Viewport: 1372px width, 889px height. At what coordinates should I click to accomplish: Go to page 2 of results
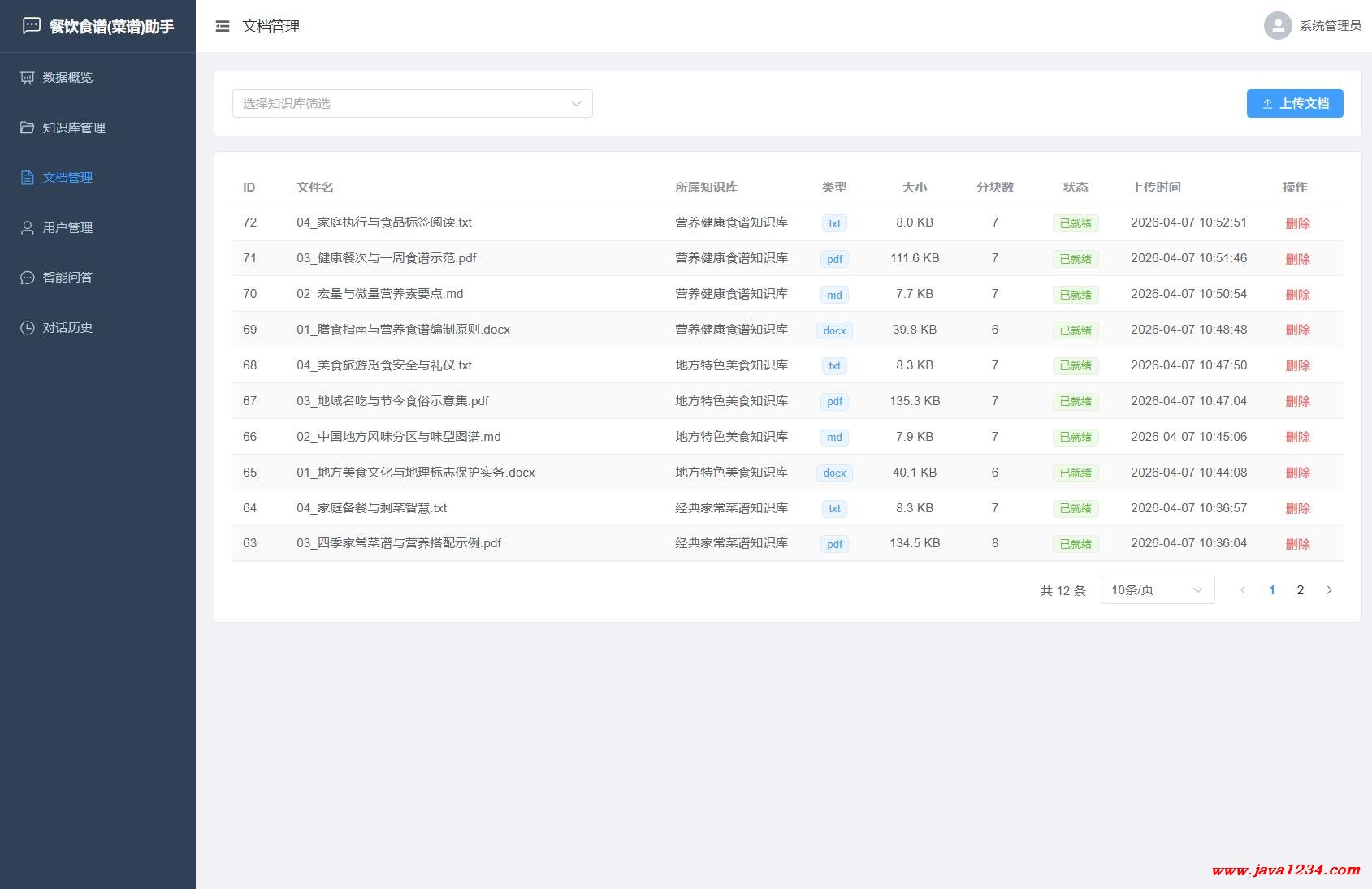pyautogui.click(x=1300, y=590)
